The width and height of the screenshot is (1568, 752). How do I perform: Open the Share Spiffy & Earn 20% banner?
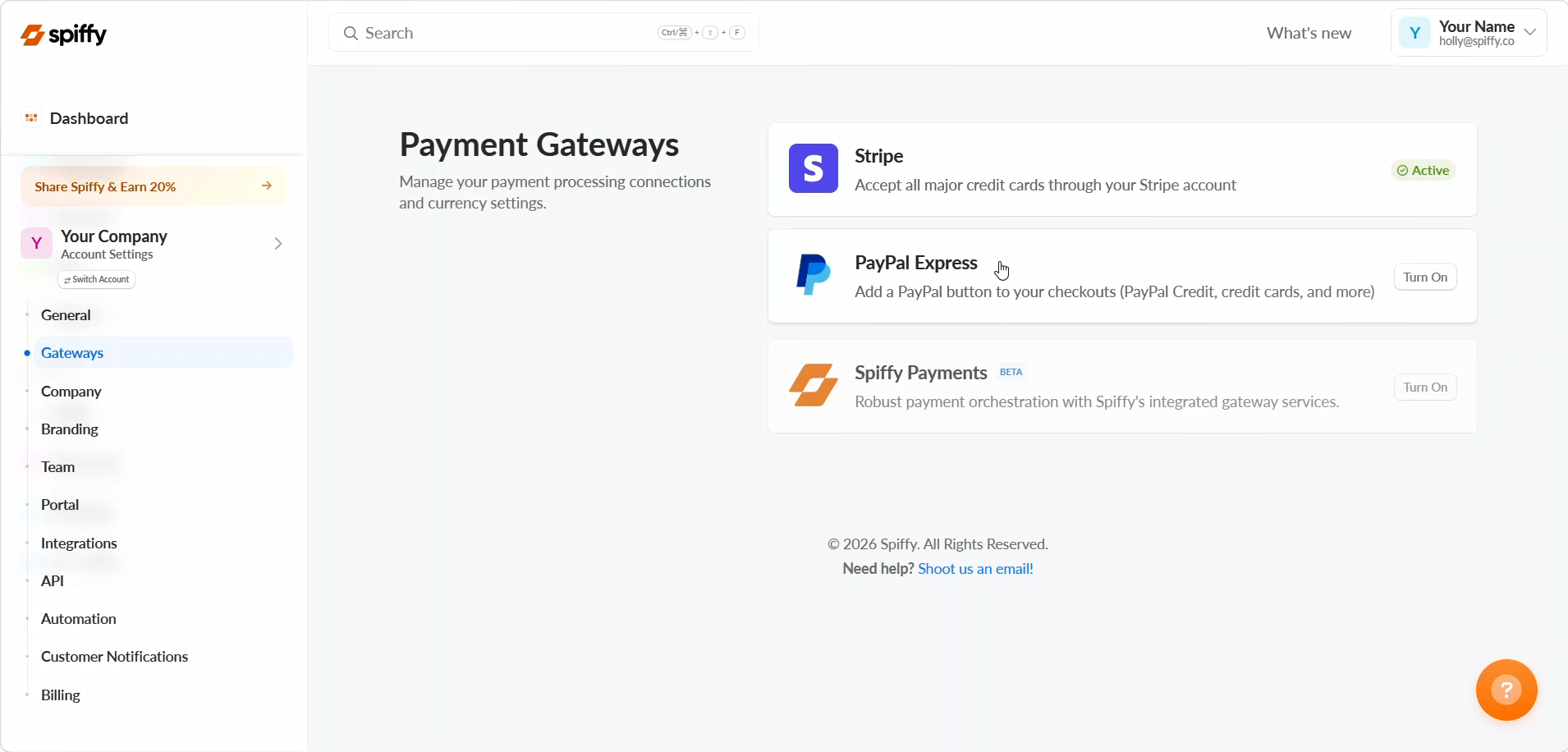tap(154, 186)
